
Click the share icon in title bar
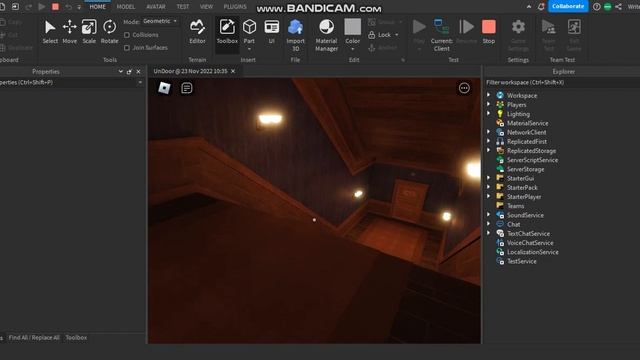[618, 7]
